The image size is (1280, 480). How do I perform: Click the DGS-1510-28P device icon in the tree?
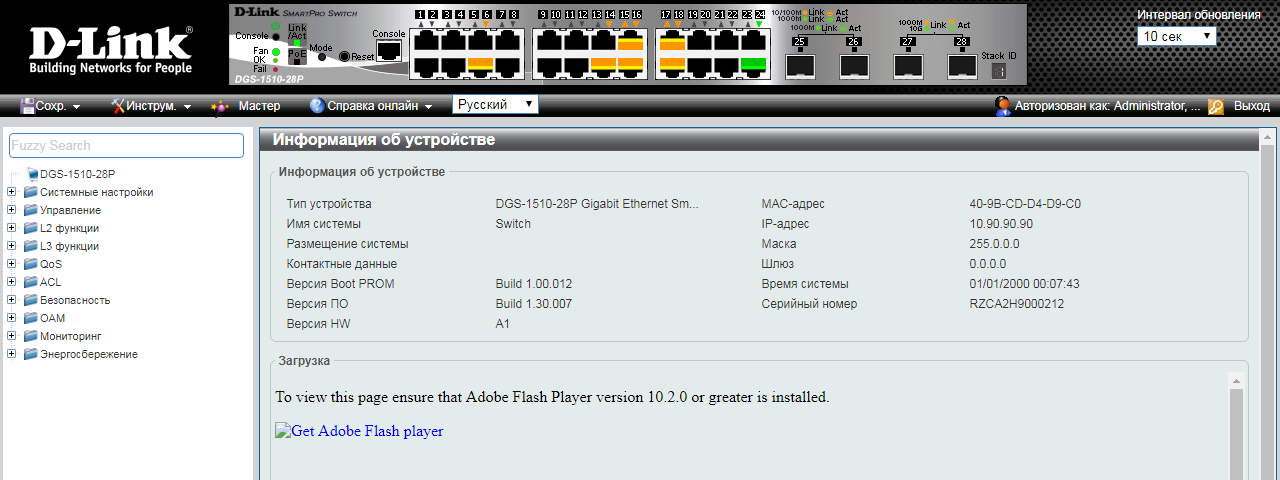tap(31, 173)
